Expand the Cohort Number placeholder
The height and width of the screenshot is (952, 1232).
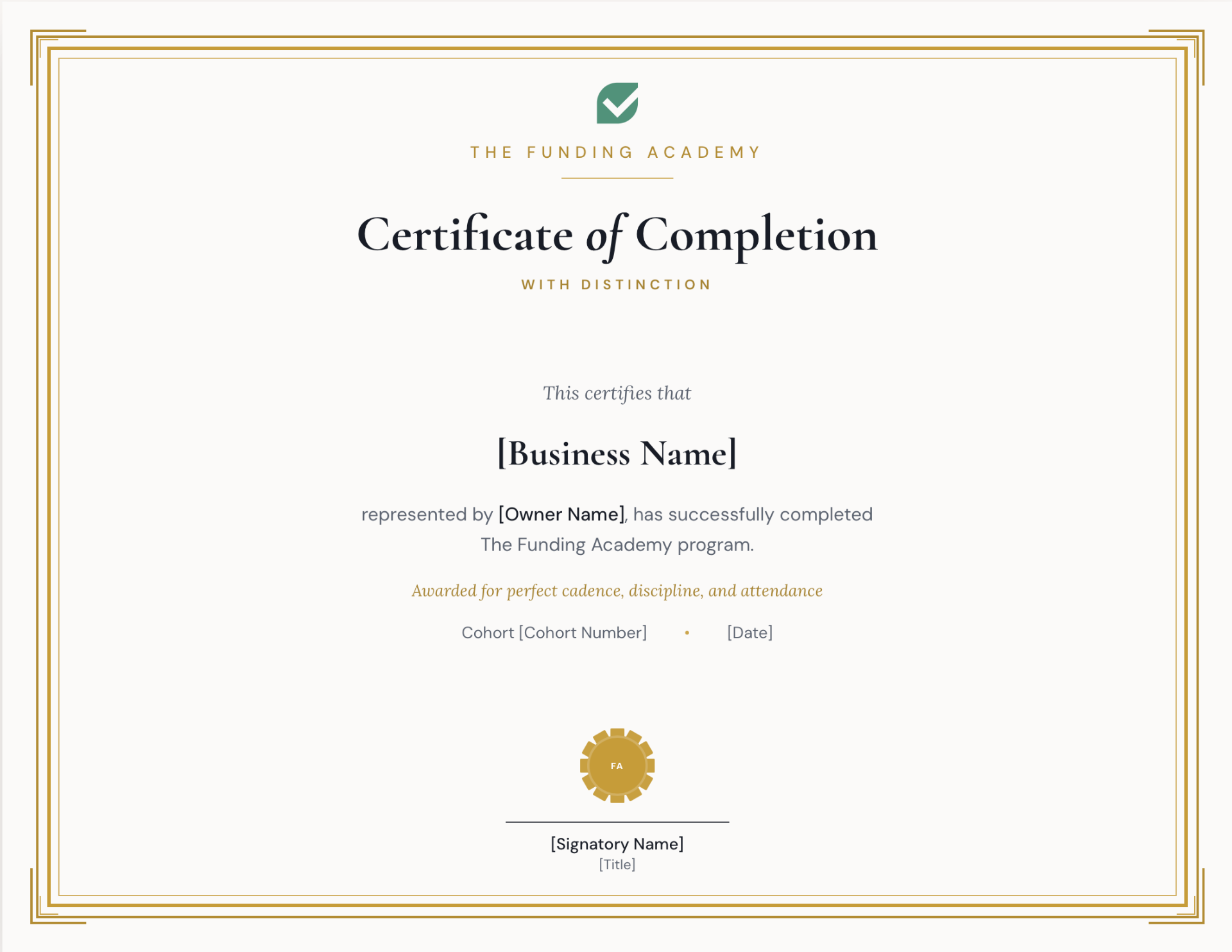coord(582,633)
